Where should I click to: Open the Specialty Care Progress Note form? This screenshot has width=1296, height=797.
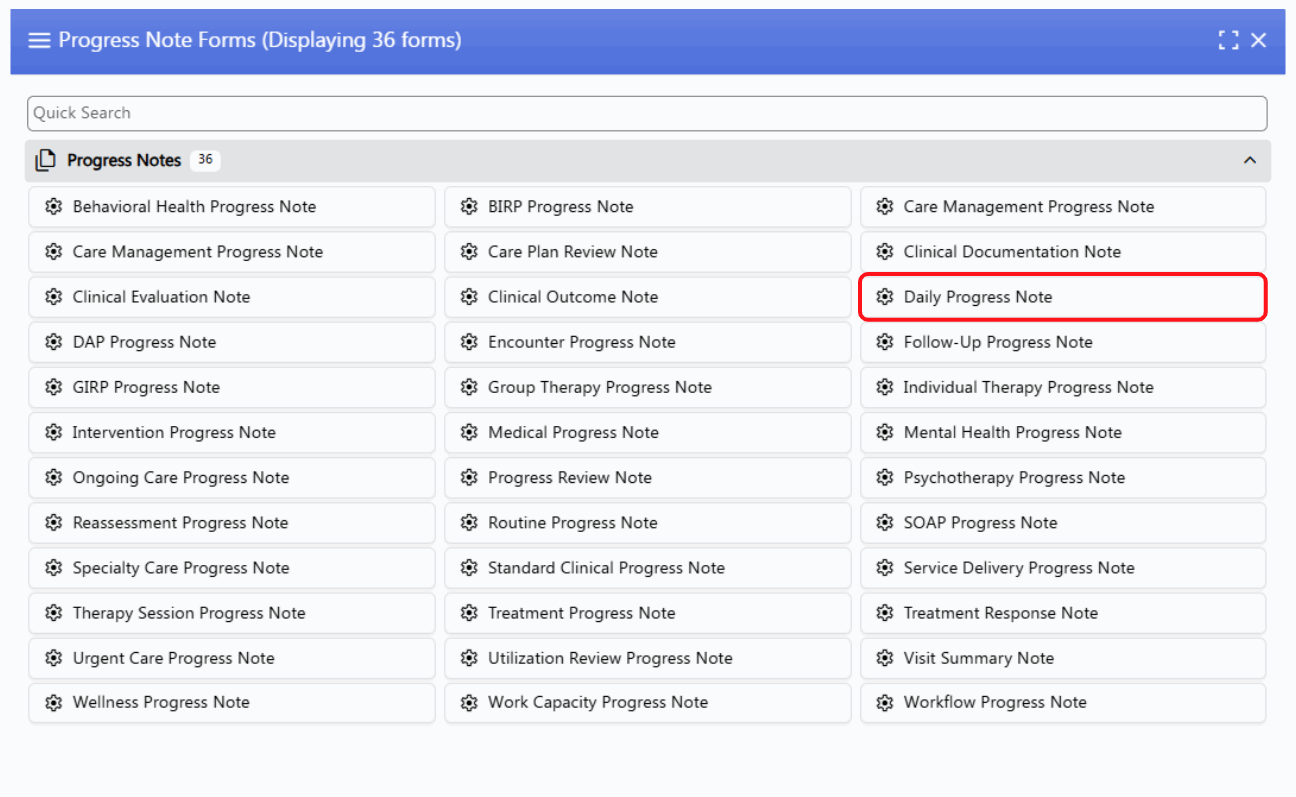click(232, 568)
